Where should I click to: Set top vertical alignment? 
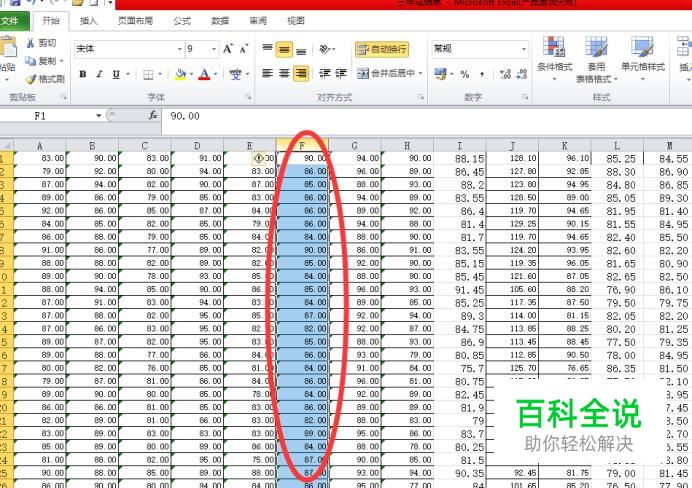click(x=267, y=49)
